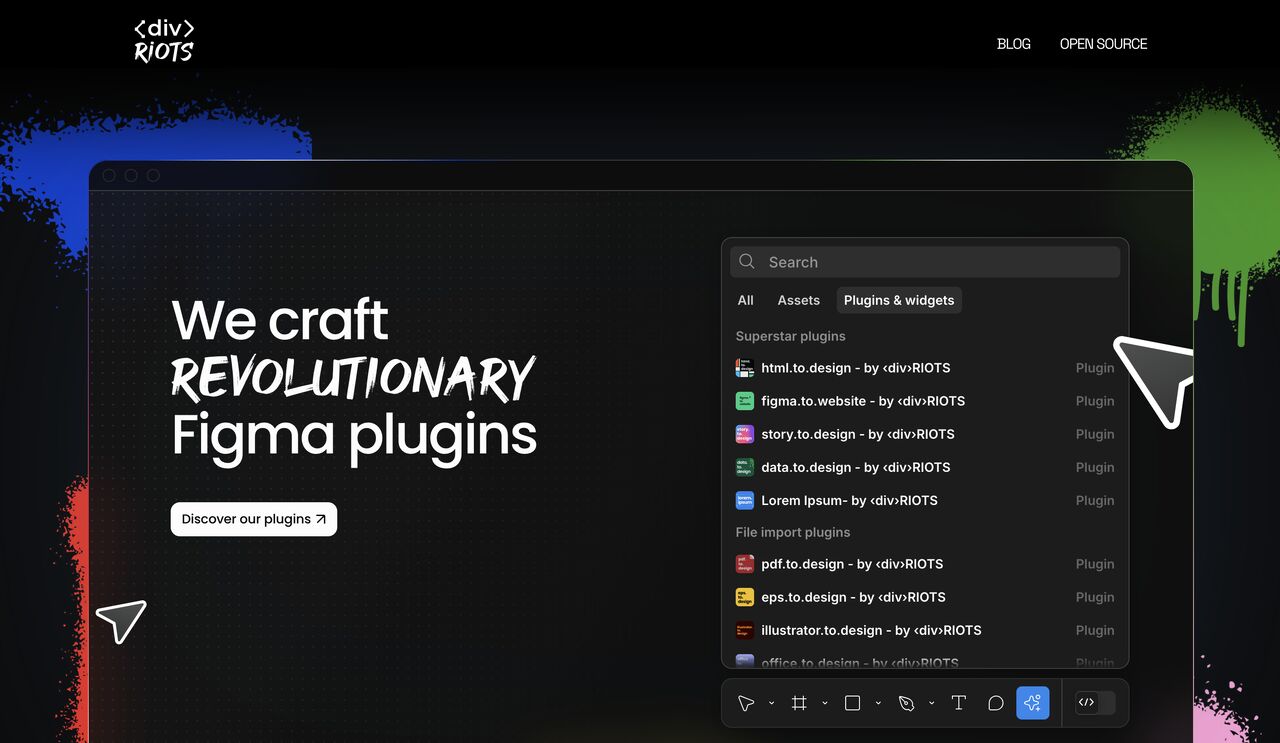Image resolution: width=1280 pixels, height=743 pixels.
Task: Click illustrator.to.design plugin icon
Action: click(745, 630)
